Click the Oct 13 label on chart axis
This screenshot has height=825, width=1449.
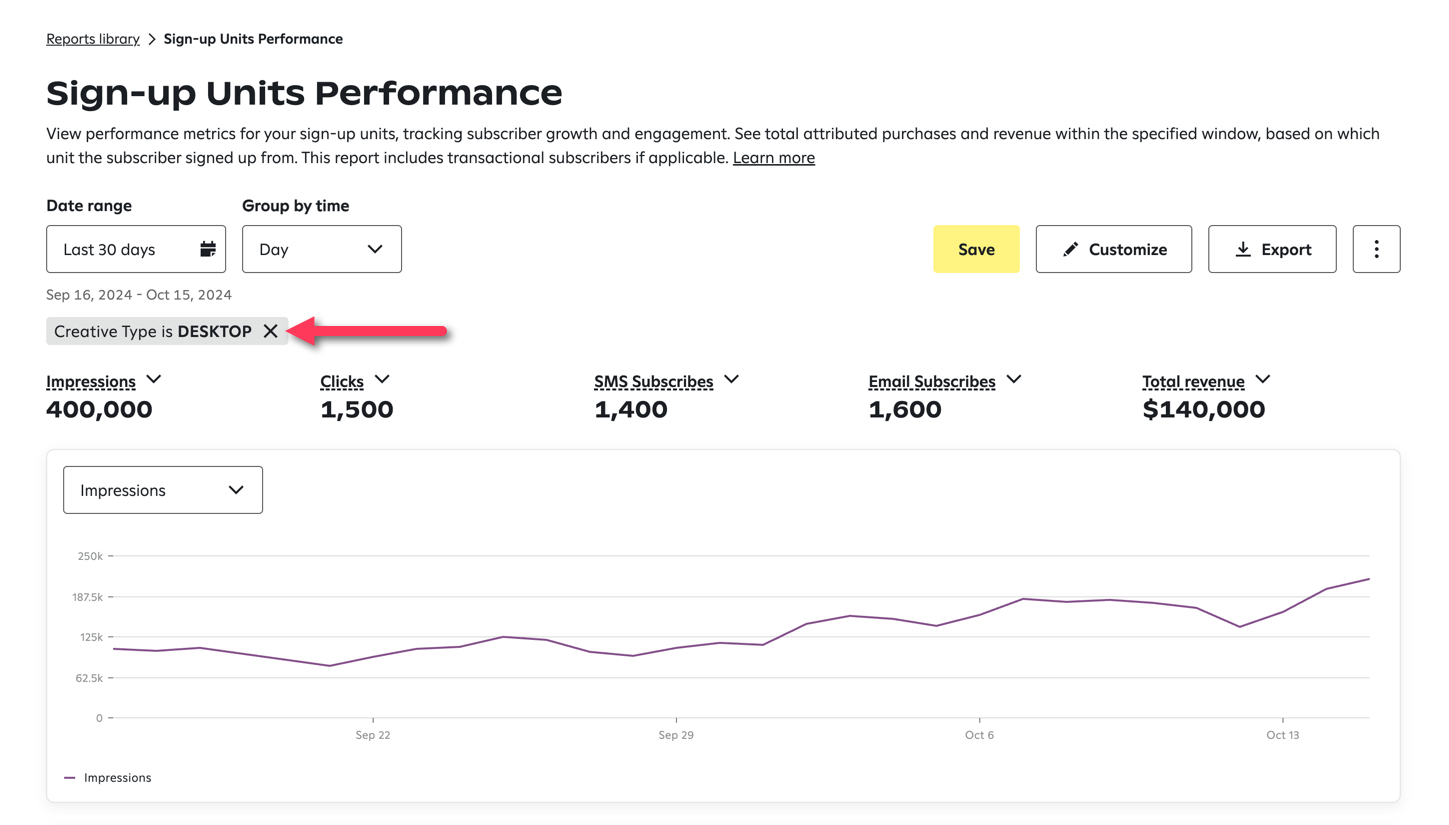(x=1282, y=735)
